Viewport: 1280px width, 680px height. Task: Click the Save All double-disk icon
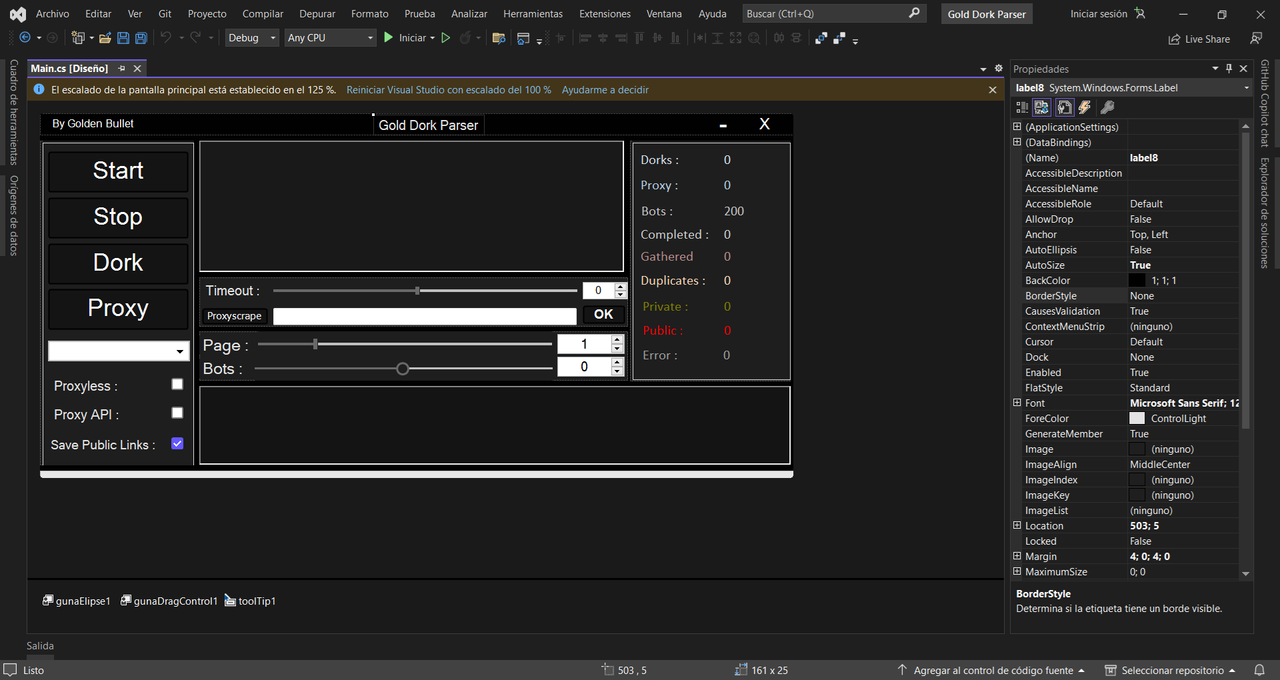[141, 37]
